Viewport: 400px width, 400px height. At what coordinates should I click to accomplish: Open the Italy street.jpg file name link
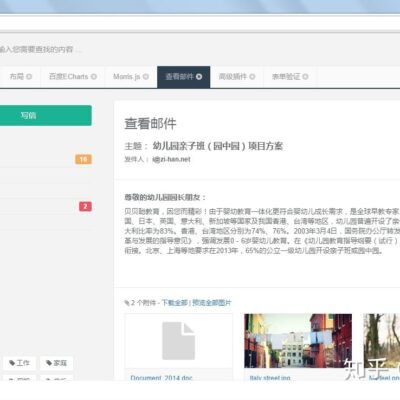270,378
